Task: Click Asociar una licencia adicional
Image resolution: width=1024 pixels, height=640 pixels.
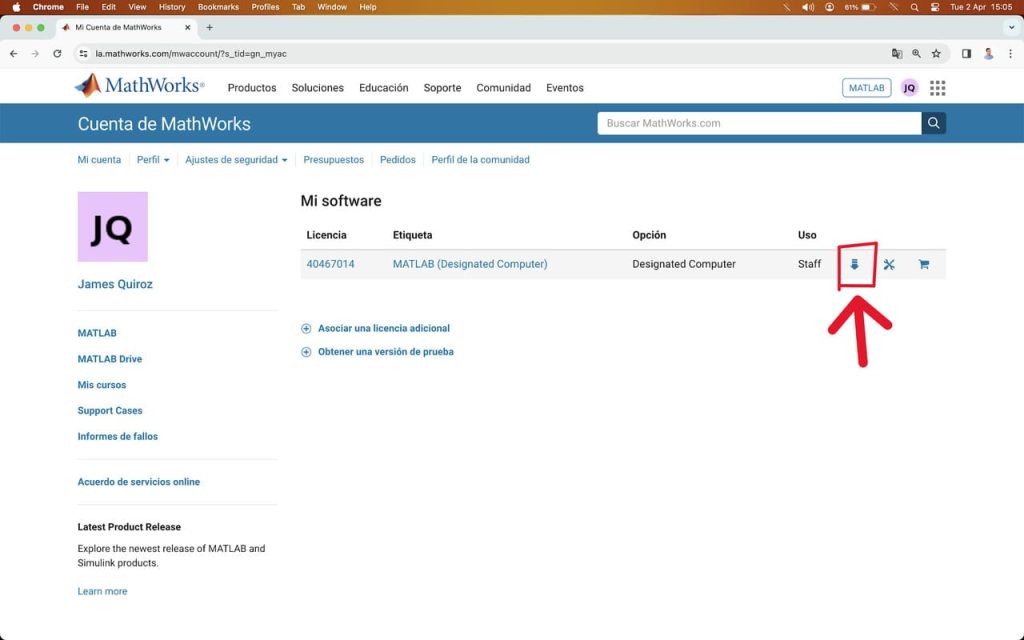Action: [x=384, y=328]
